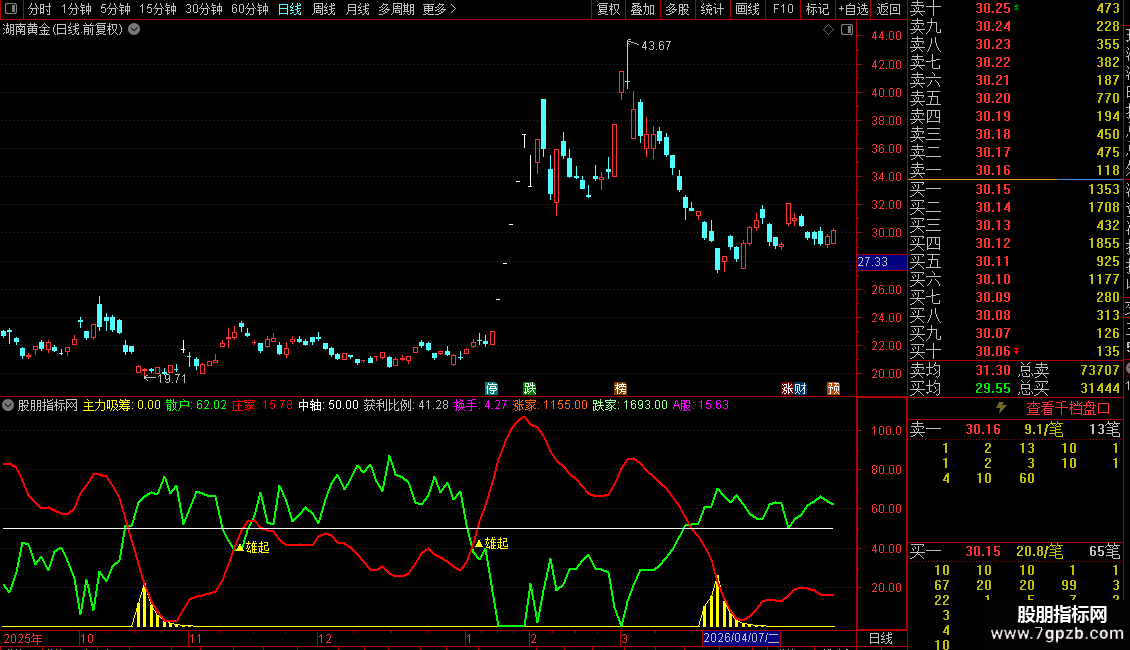The image size is (1130, 650).
Task: Select the 60分钟 period tab
Action: point(250,9)
